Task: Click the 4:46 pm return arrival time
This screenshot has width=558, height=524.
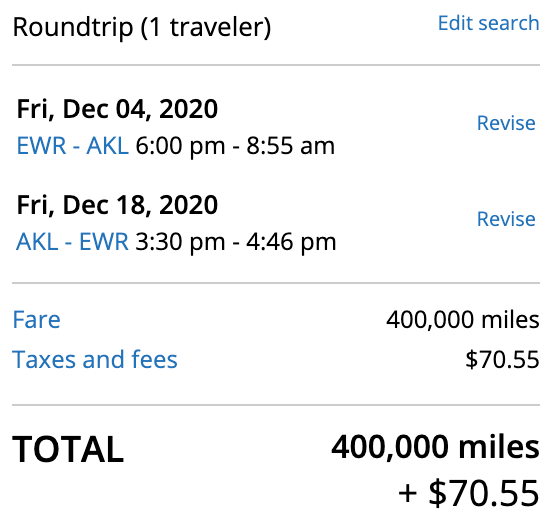Action: (291, 242)
